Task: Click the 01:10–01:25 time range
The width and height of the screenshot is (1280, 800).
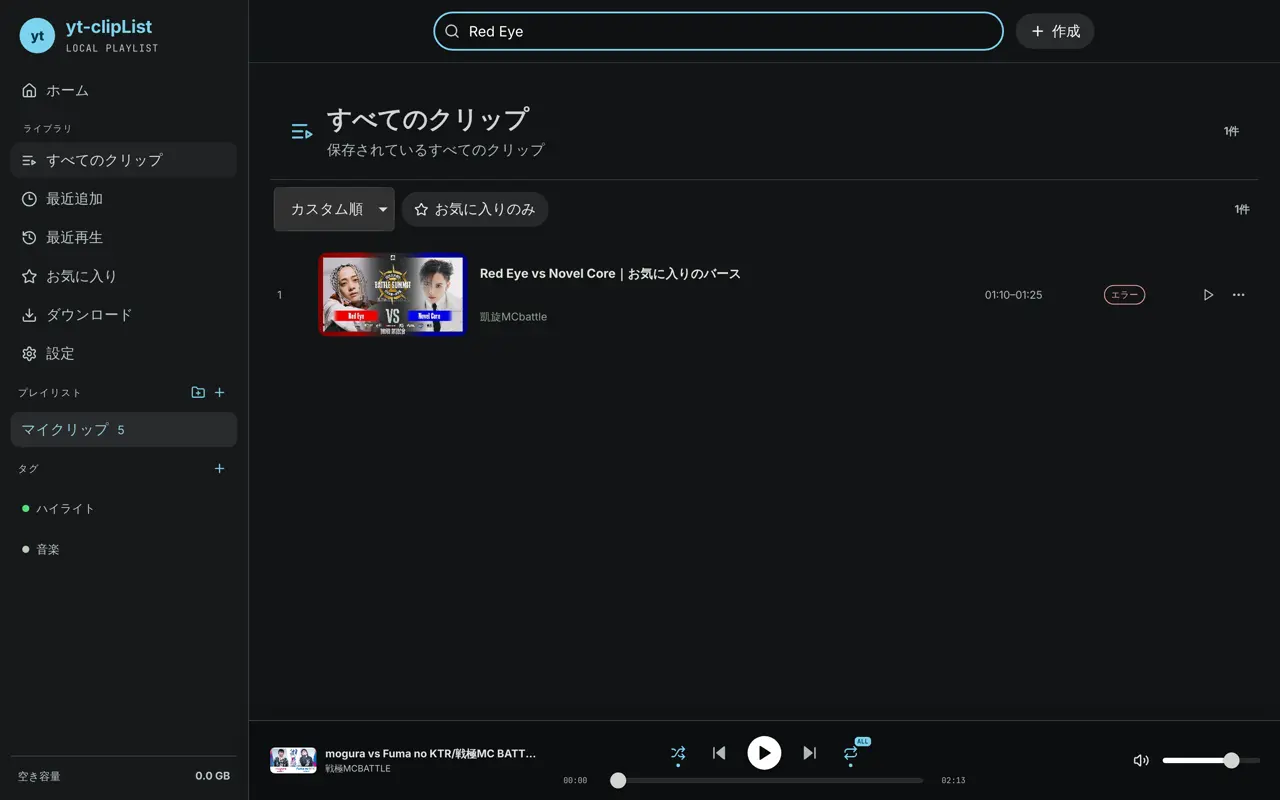Action: [x=1013, y=295]
